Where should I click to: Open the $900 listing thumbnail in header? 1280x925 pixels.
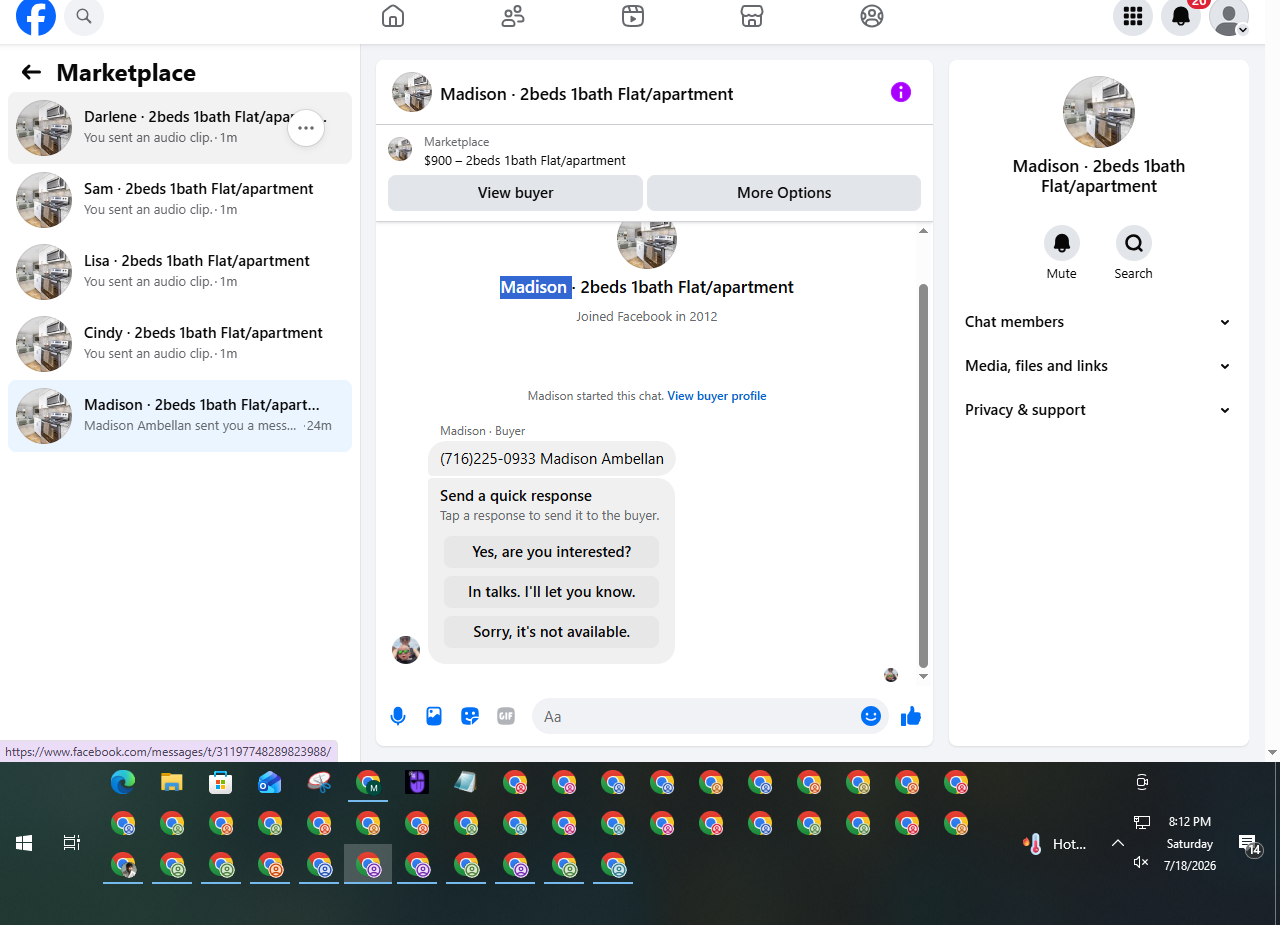coord(400,150)
